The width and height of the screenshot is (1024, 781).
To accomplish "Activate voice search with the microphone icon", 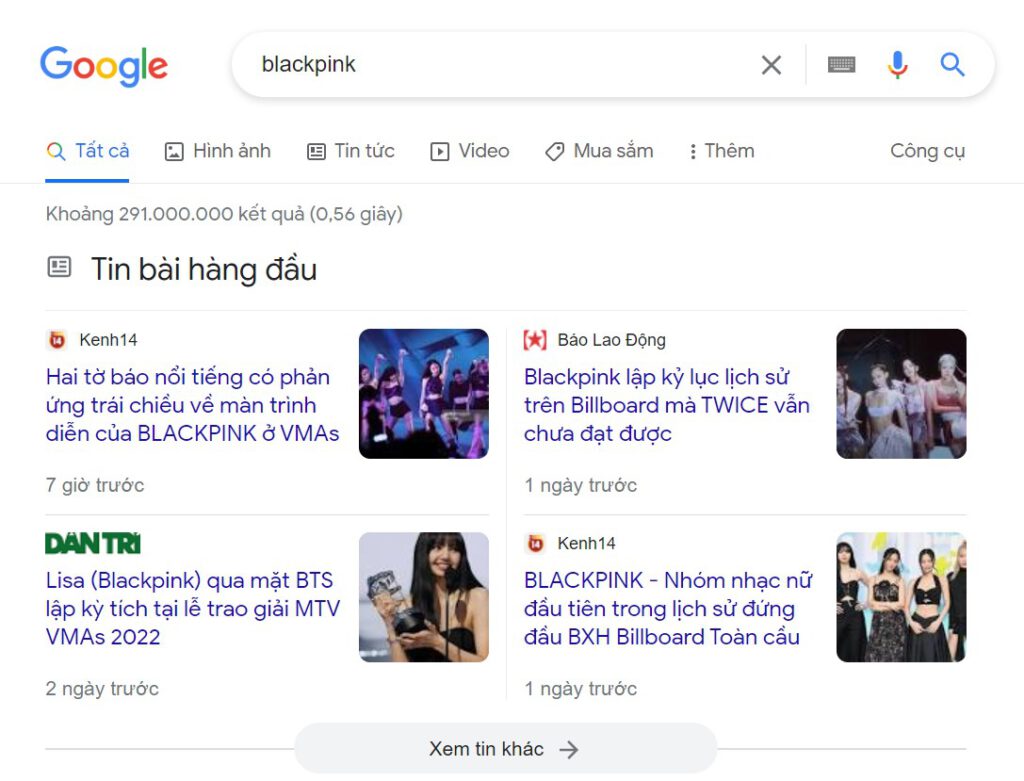I will (x=897, y=64).
